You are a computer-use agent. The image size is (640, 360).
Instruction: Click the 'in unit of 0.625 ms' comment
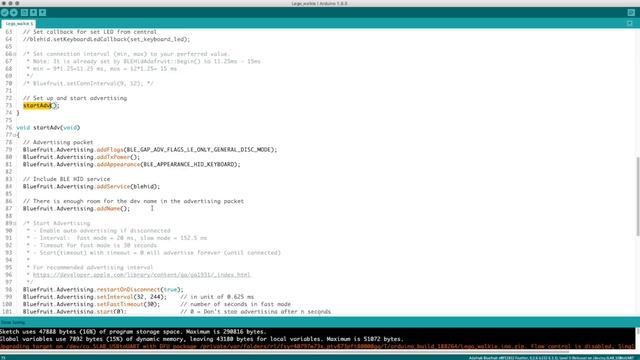pyautogui.click(x=217, y=297)
